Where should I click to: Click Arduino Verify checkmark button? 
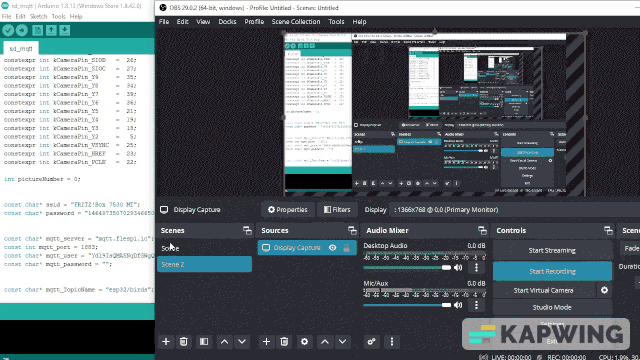pyautogui.click(x=8, y=30)
